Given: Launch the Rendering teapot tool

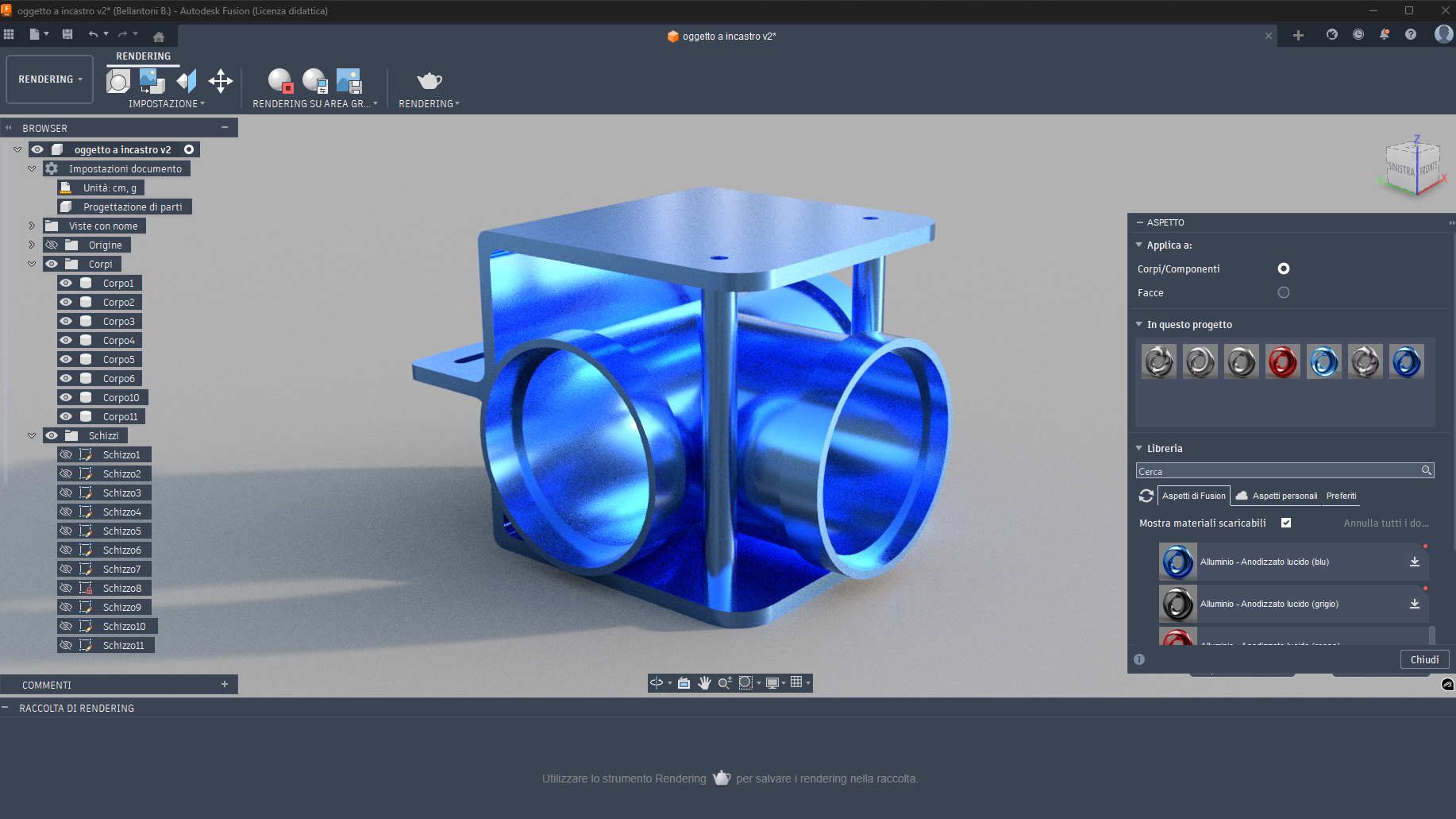Looking at the screenshot, I should click(429, 79).
